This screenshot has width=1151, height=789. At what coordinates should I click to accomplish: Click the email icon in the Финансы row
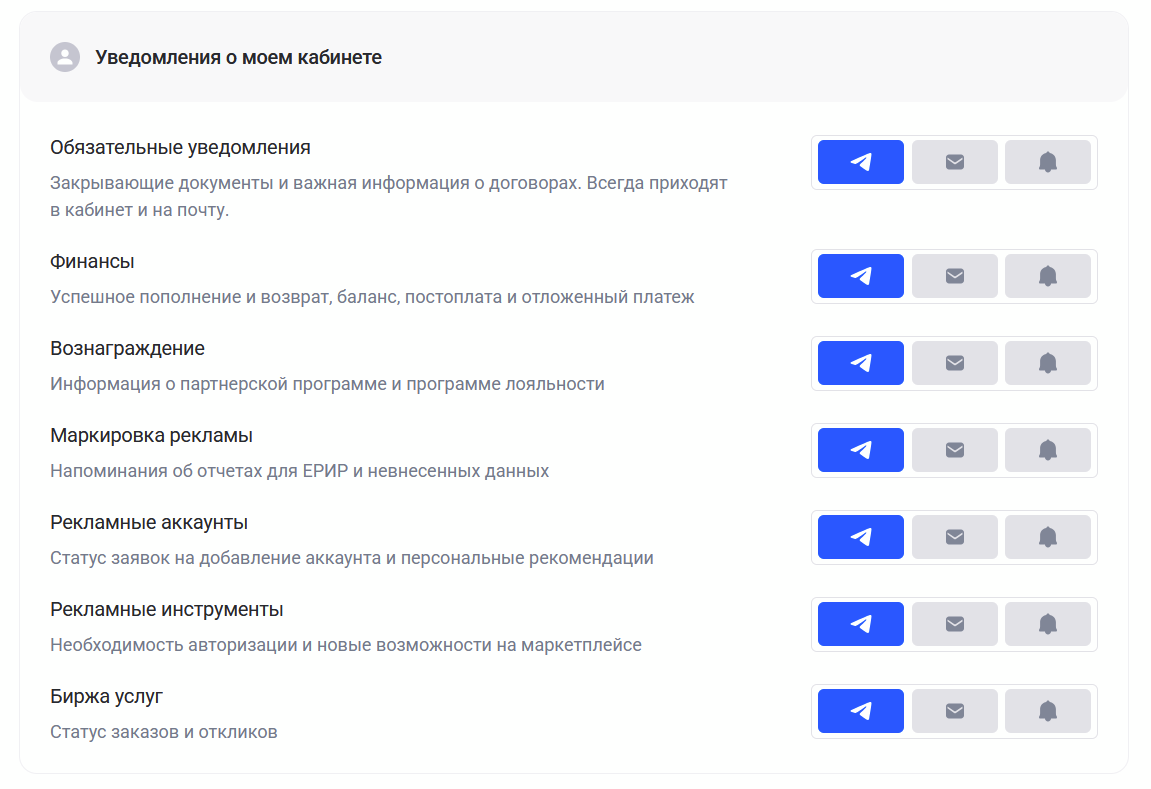(x=954, y=275)
